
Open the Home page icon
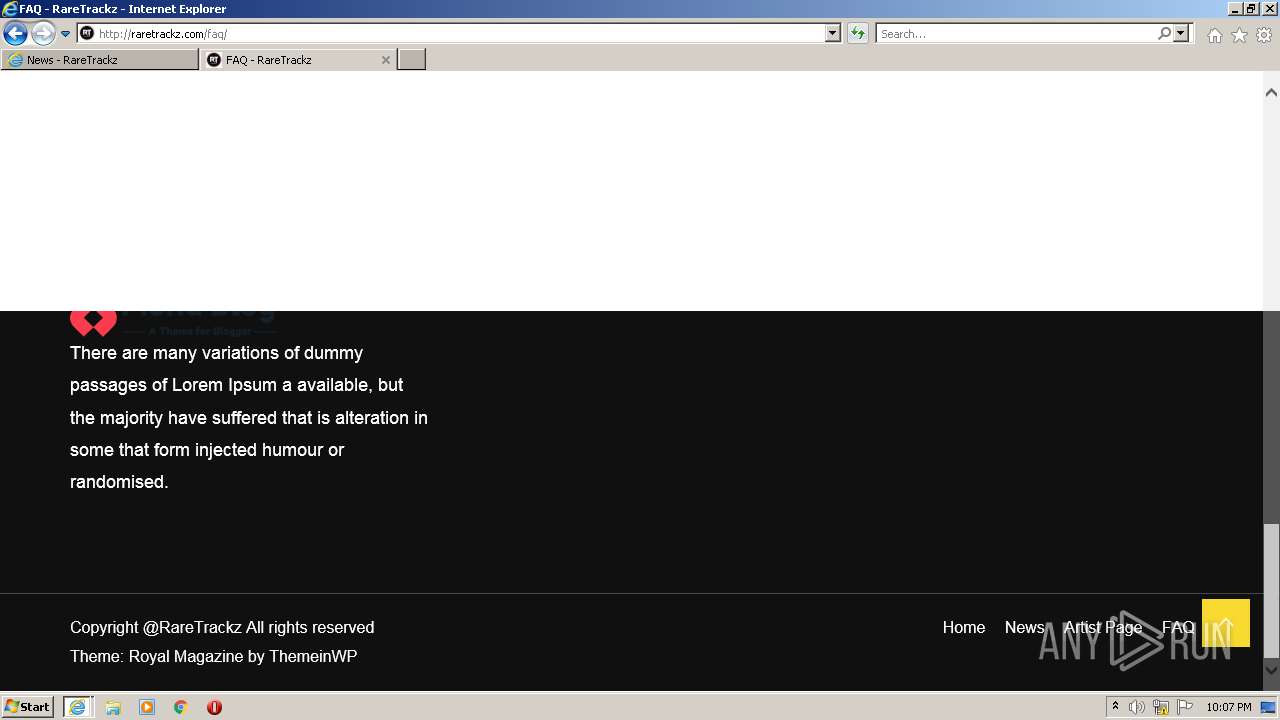(x=1214, y=35)
